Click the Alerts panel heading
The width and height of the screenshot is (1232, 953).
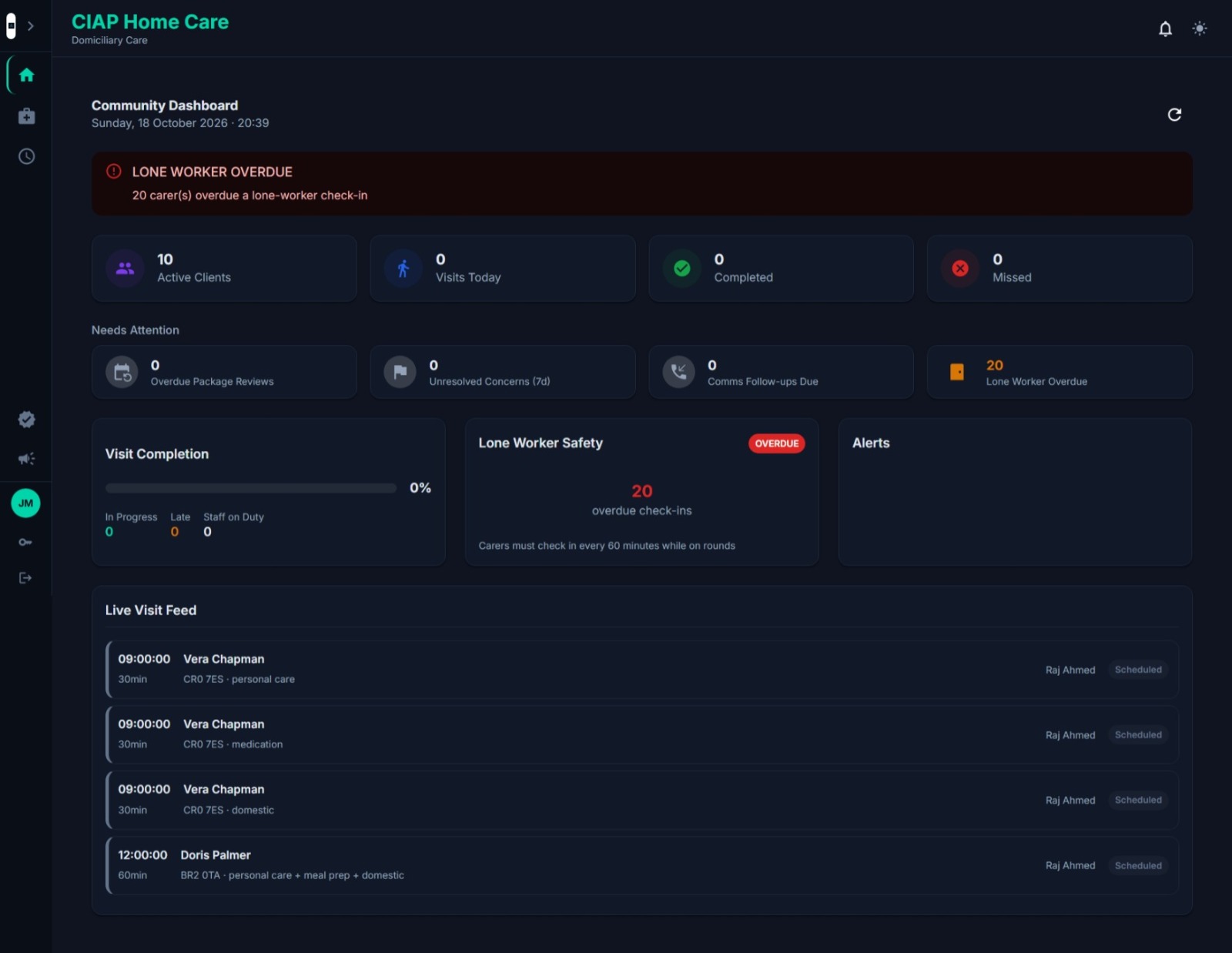(x=871, y=443)
